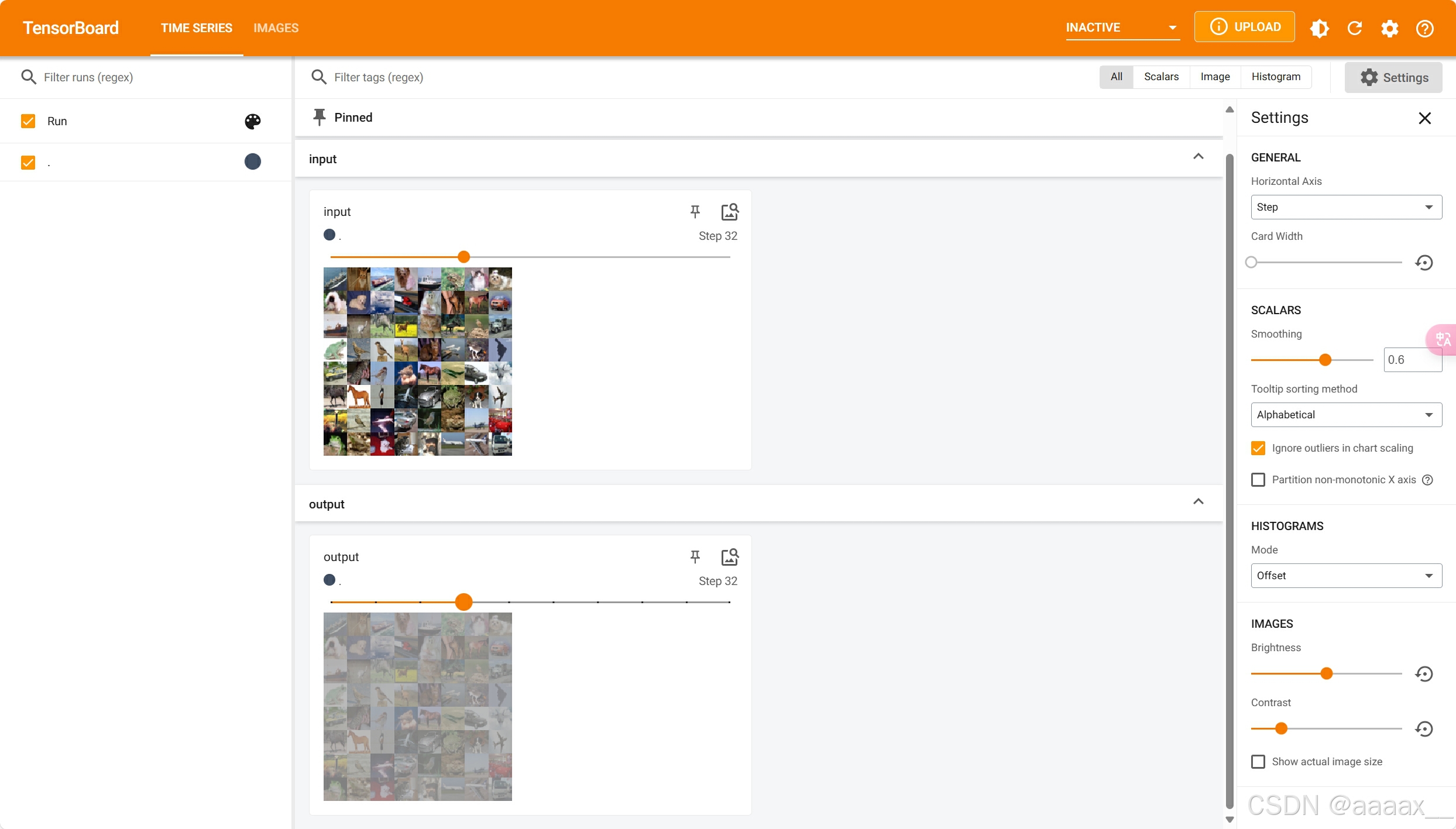The image size is (1456, 829).
Task: Close the Settings pane
Action: [x=1424, y=118]
